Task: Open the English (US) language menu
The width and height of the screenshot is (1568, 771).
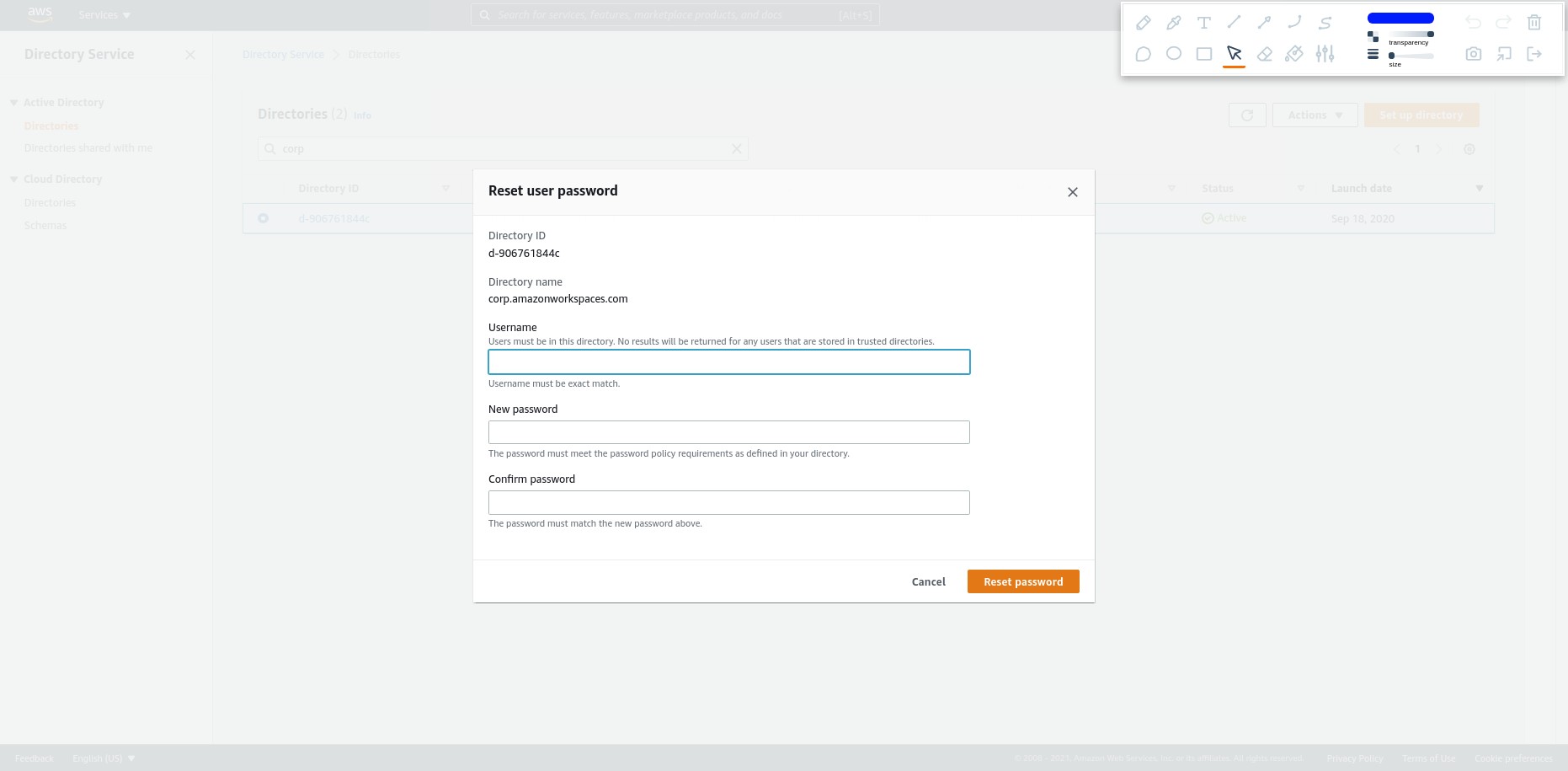Action: click(104, 758)
